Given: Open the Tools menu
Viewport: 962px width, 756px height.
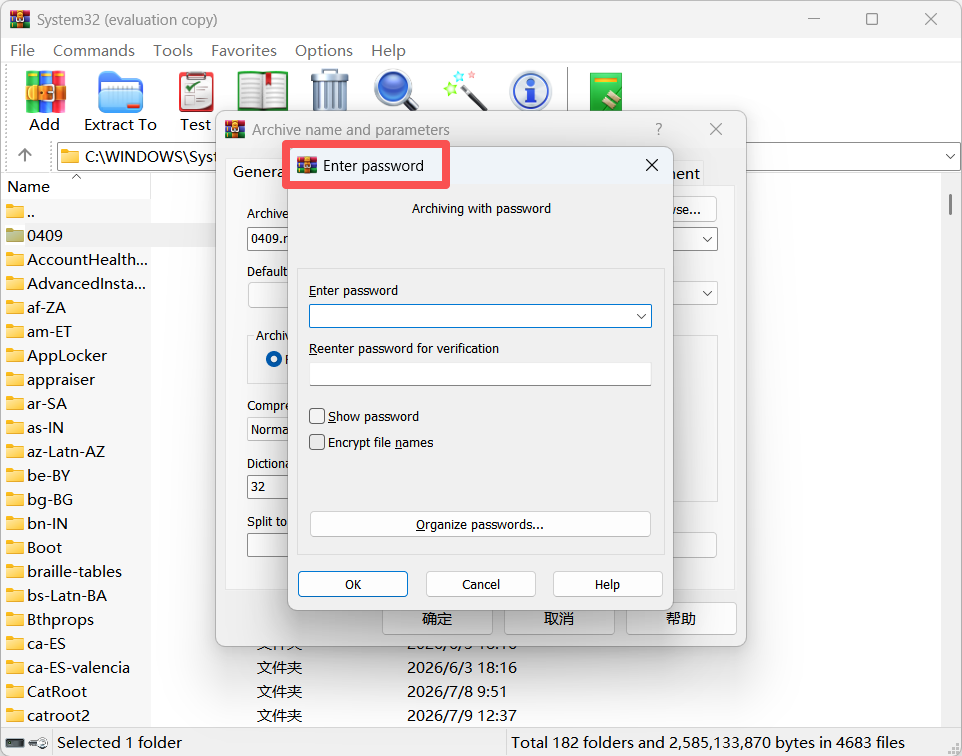Looking at the screenshot, I should coord(173,50).
